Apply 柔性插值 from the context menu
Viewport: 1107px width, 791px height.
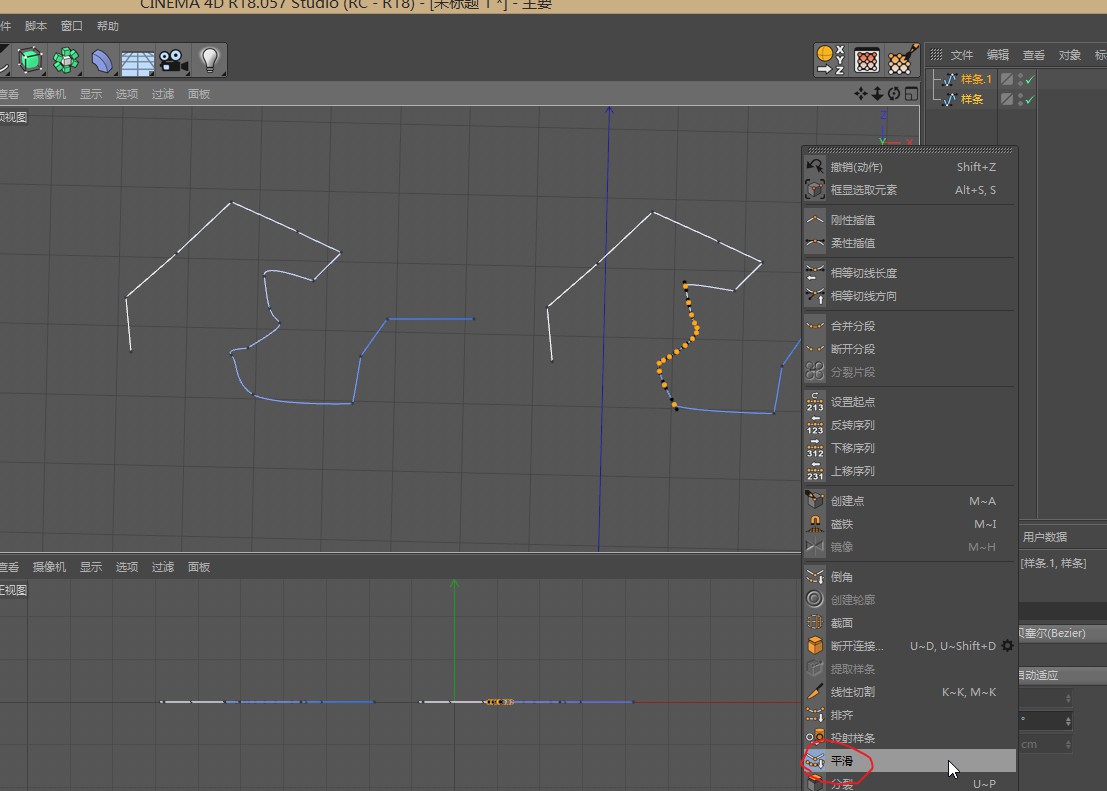[909, 243]
